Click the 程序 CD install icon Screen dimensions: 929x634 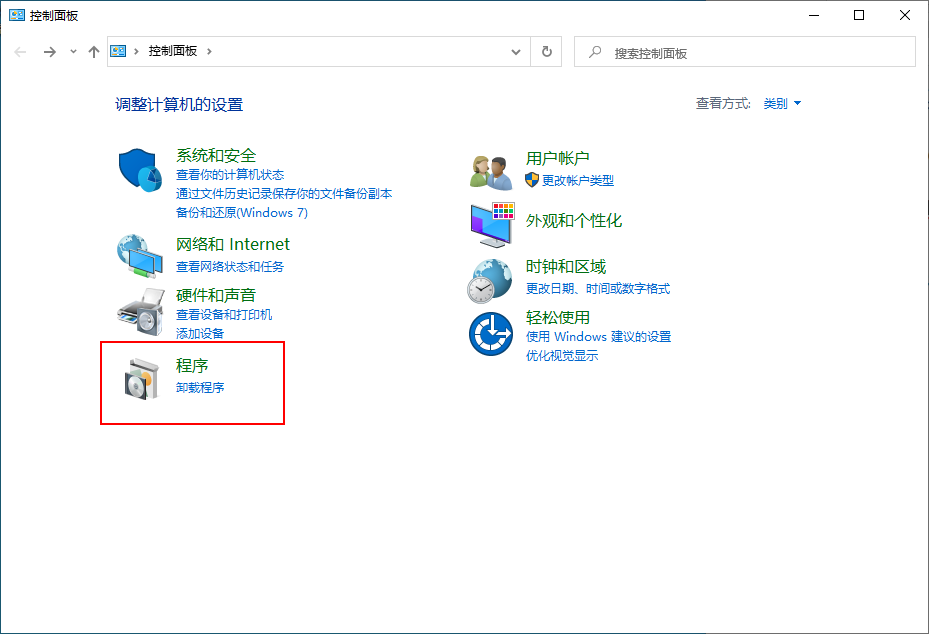point(140,378)
